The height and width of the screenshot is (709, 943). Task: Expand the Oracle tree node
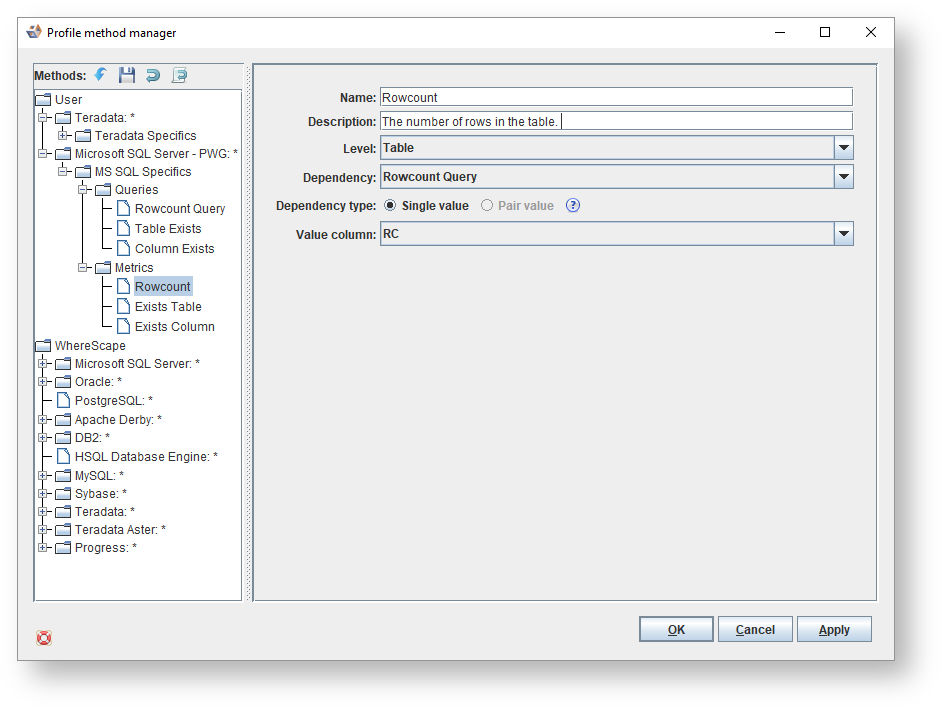(x=43, y=382)
